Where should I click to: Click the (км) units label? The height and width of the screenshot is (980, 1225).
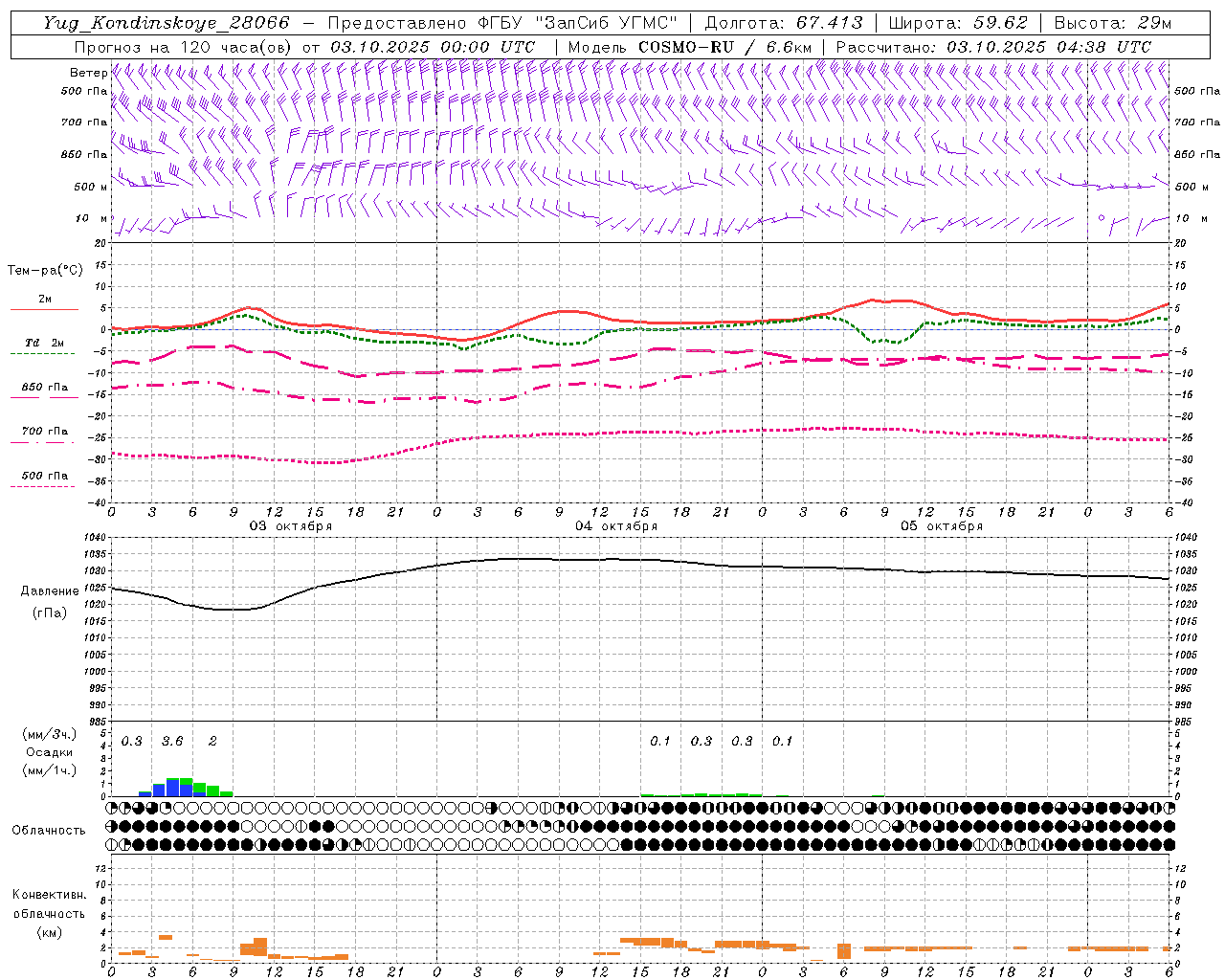click(x=49, y=932)
